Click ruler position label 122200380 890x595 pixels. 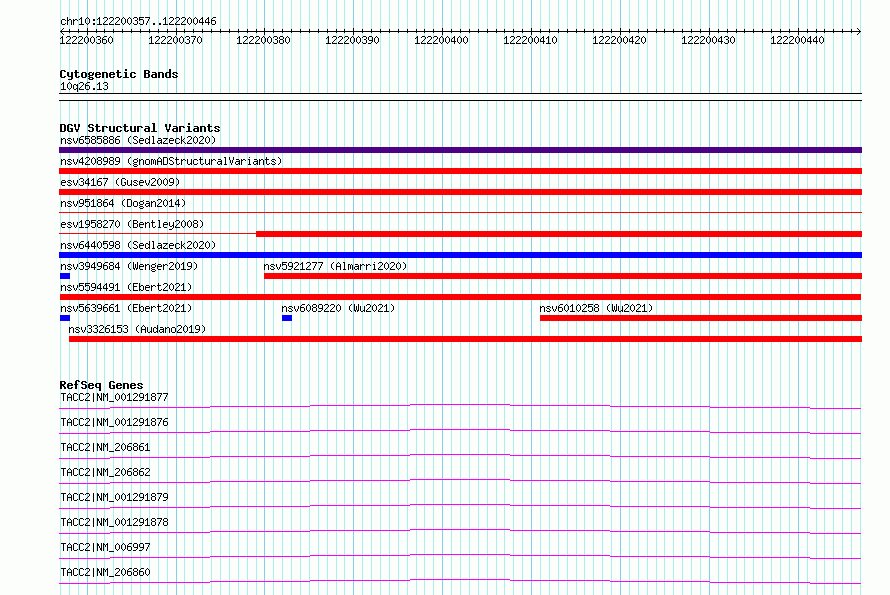(x=263, y=40)
